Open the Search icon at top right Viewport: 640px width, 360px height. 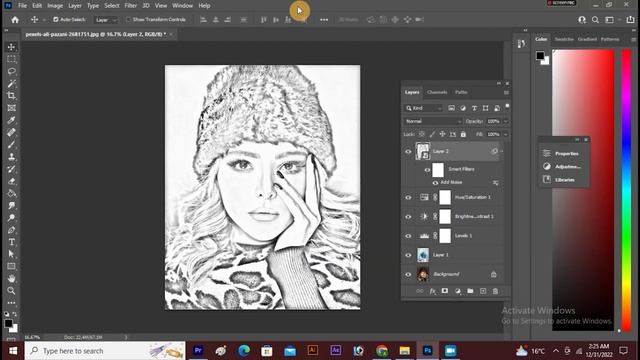(x=596, y=20)
